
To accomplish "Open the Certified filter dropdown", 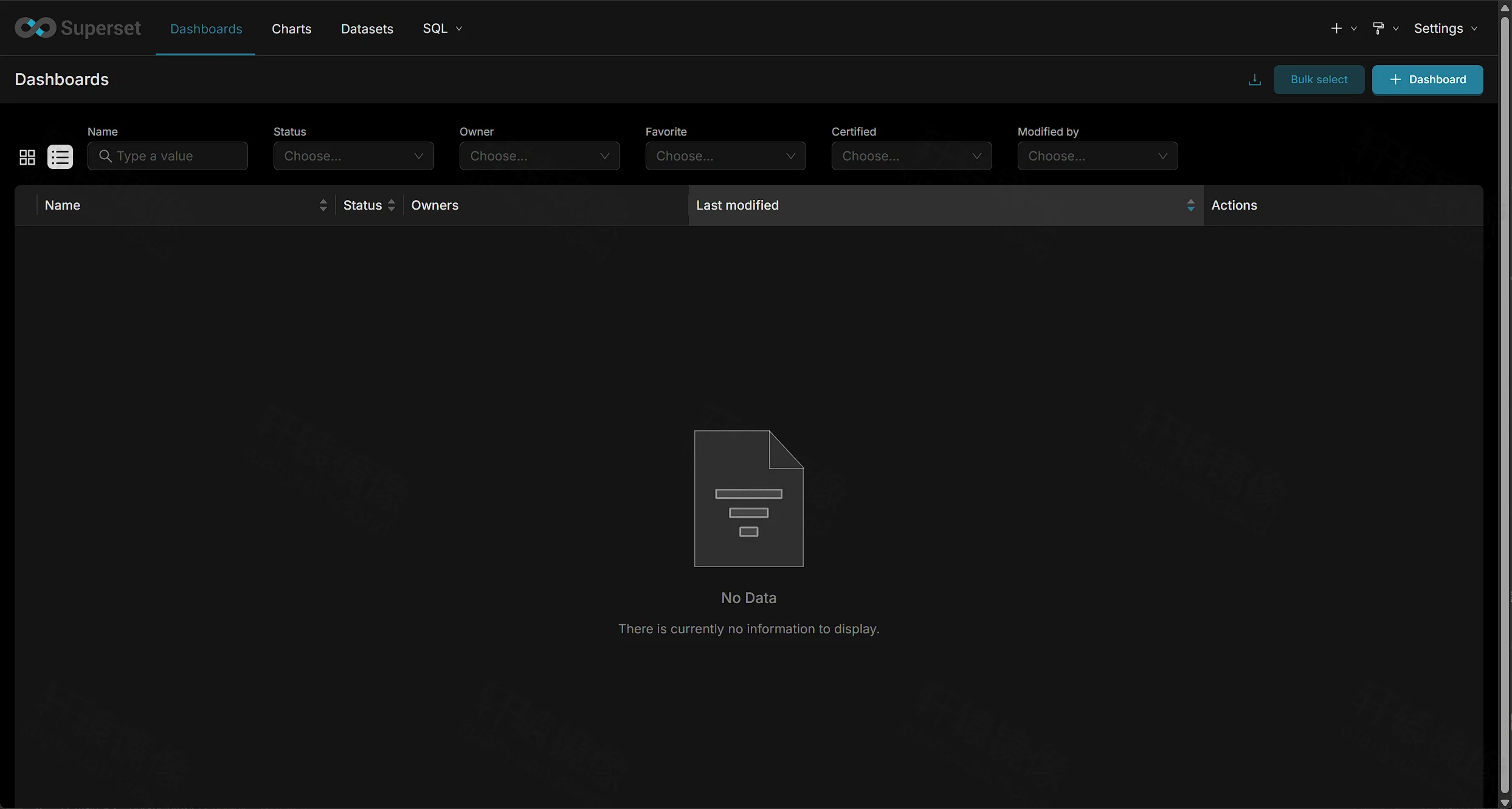I will (911, 156).
